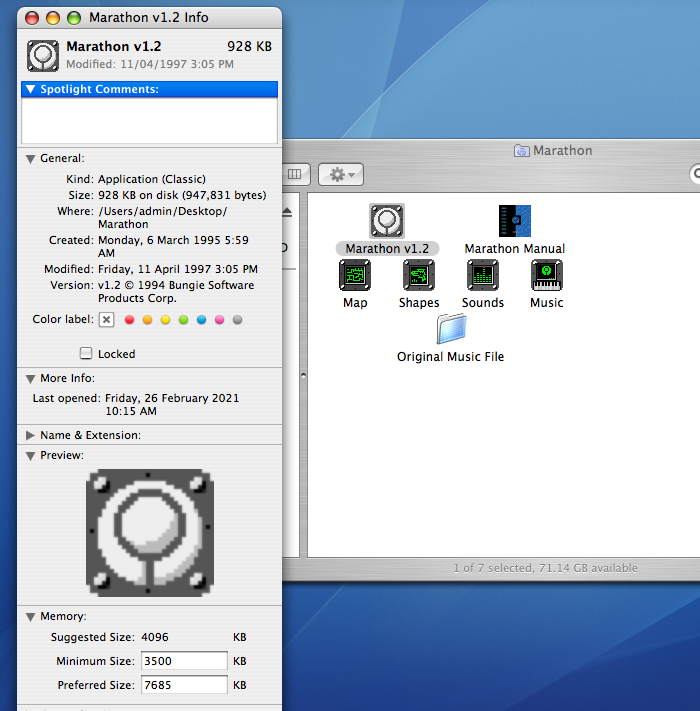The image size is (700, 711).
Task: Apply the gray color label
Action: pos(237,320)
